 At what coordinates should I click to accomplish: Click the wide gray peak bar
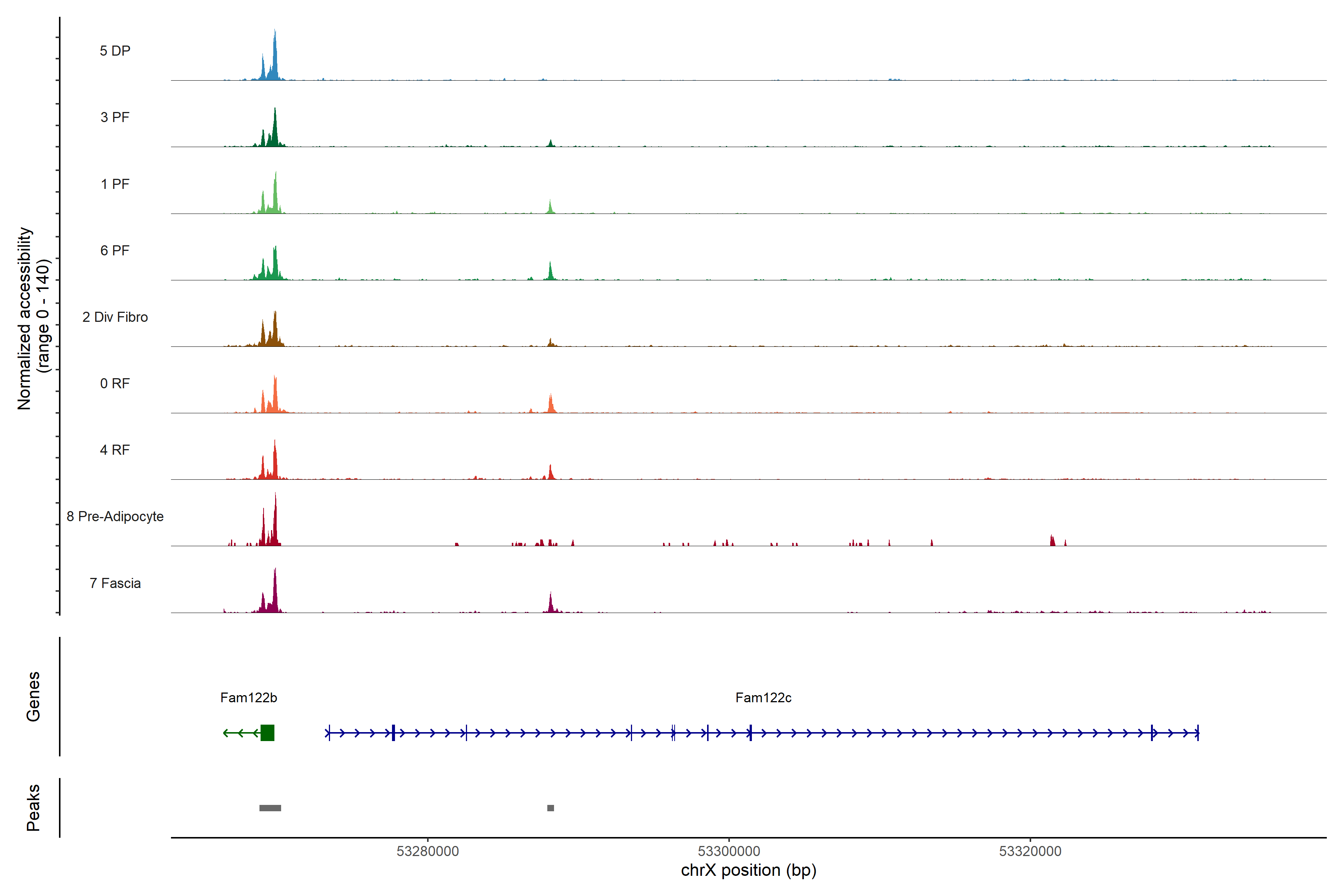coord(270,808)
